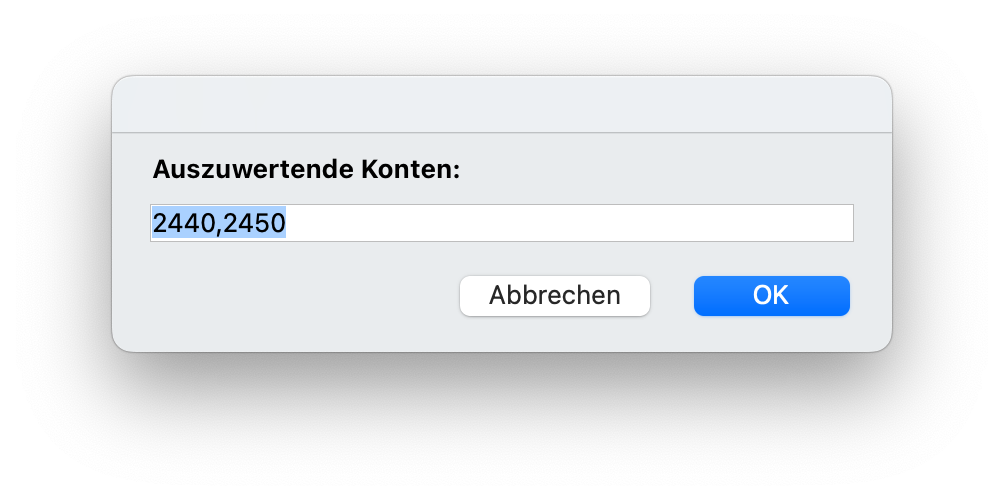Viewport: 1004px width, 500px height.
Task: Click the number 2450 in the field
Action: [255, 223]
